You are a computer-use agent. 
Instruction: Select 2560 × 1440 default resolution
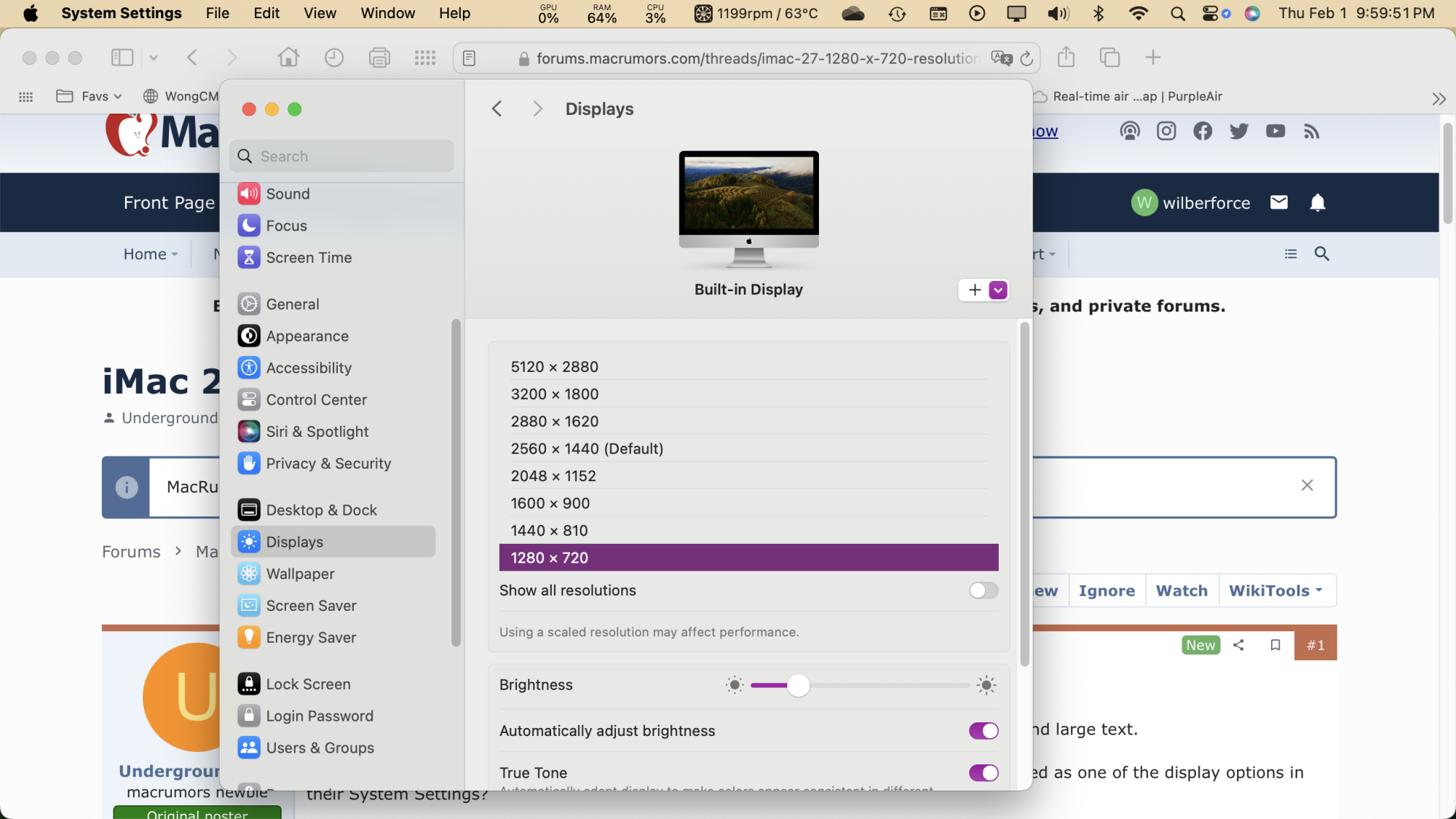587,448
